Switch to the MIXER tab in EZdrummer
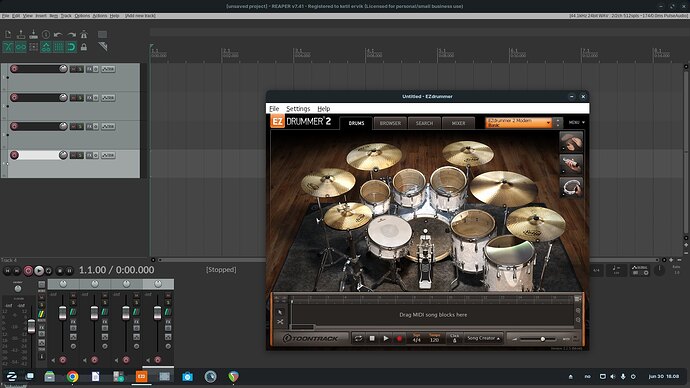Viewport: 690px width, 388px height. point(458,123)
